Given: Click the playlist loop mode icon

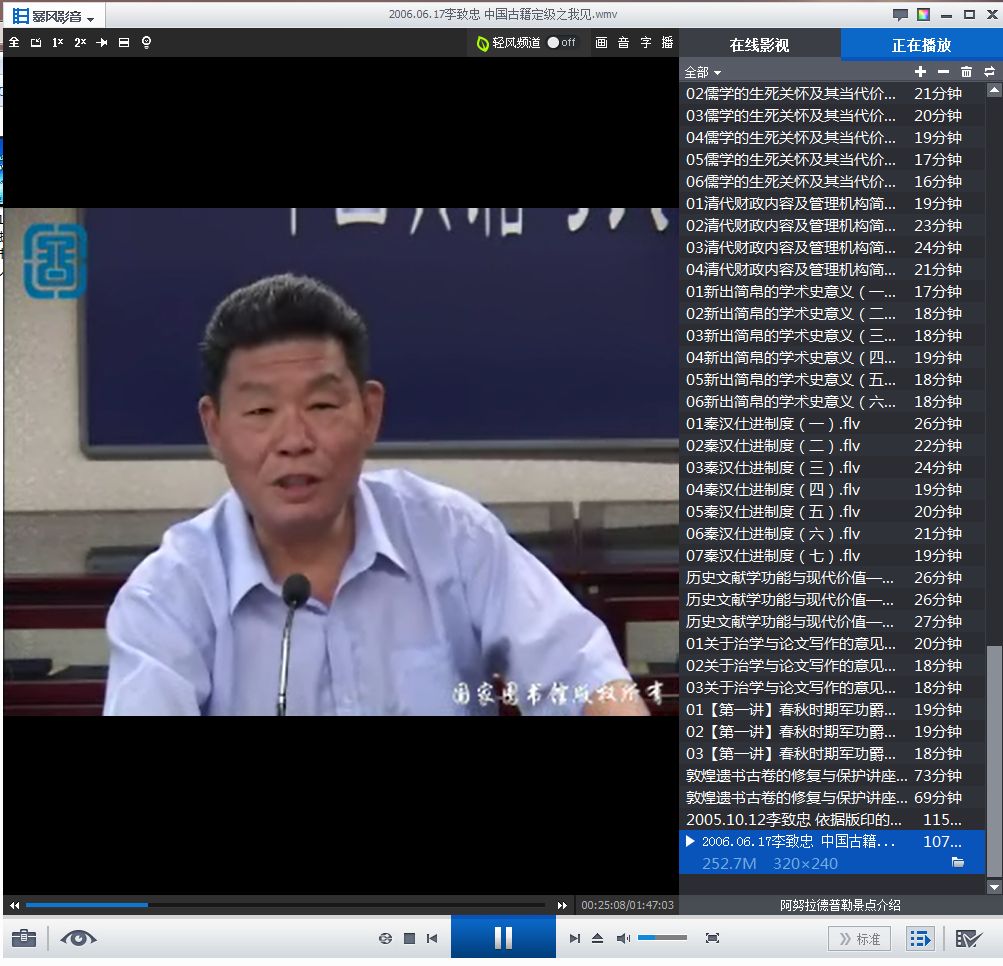Looking at the screenshot, I should point(989,72).
